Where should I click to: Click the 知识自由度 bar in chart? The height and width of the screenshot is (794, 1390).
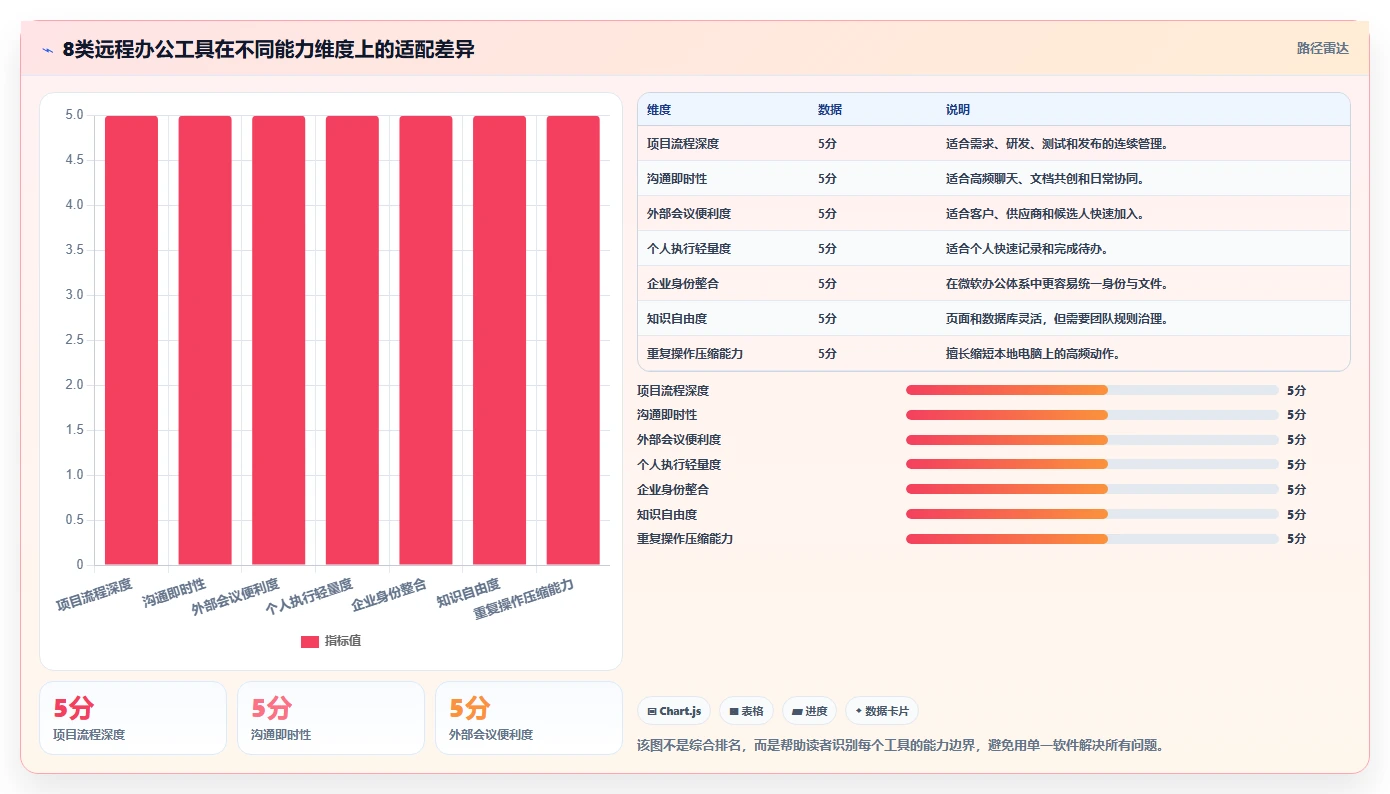pos(499,340)
